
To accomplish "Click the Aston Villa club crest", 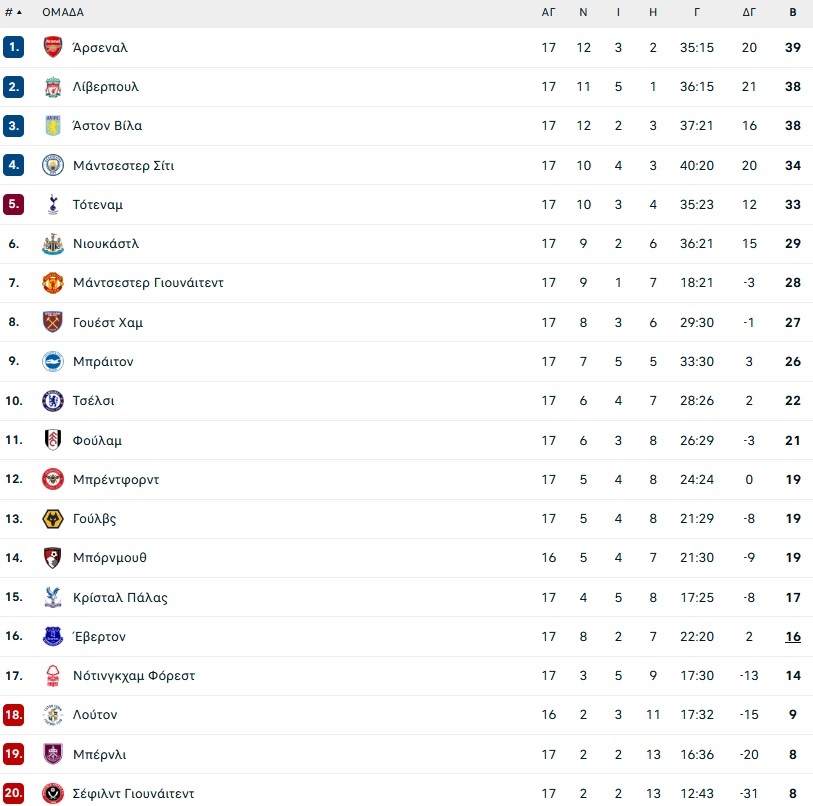I will (53, 126).
